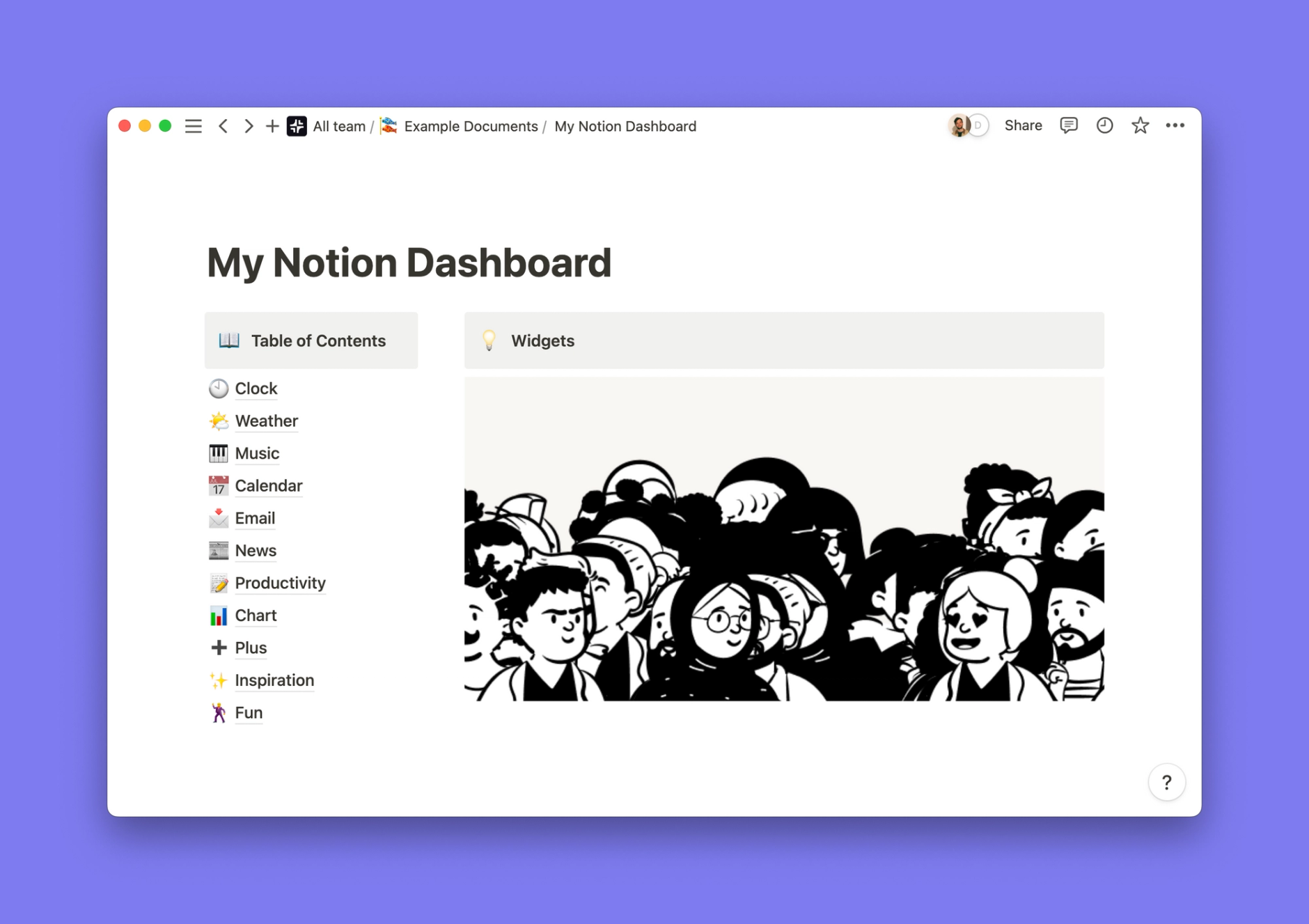Click the user avatar photo
The width and height of the screenshot is (1309, 924).
[x=959, y=125]
